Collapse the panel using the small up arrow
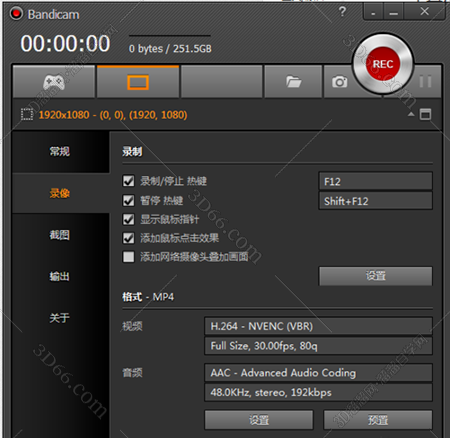450x438 pixels. pos(411,114)
